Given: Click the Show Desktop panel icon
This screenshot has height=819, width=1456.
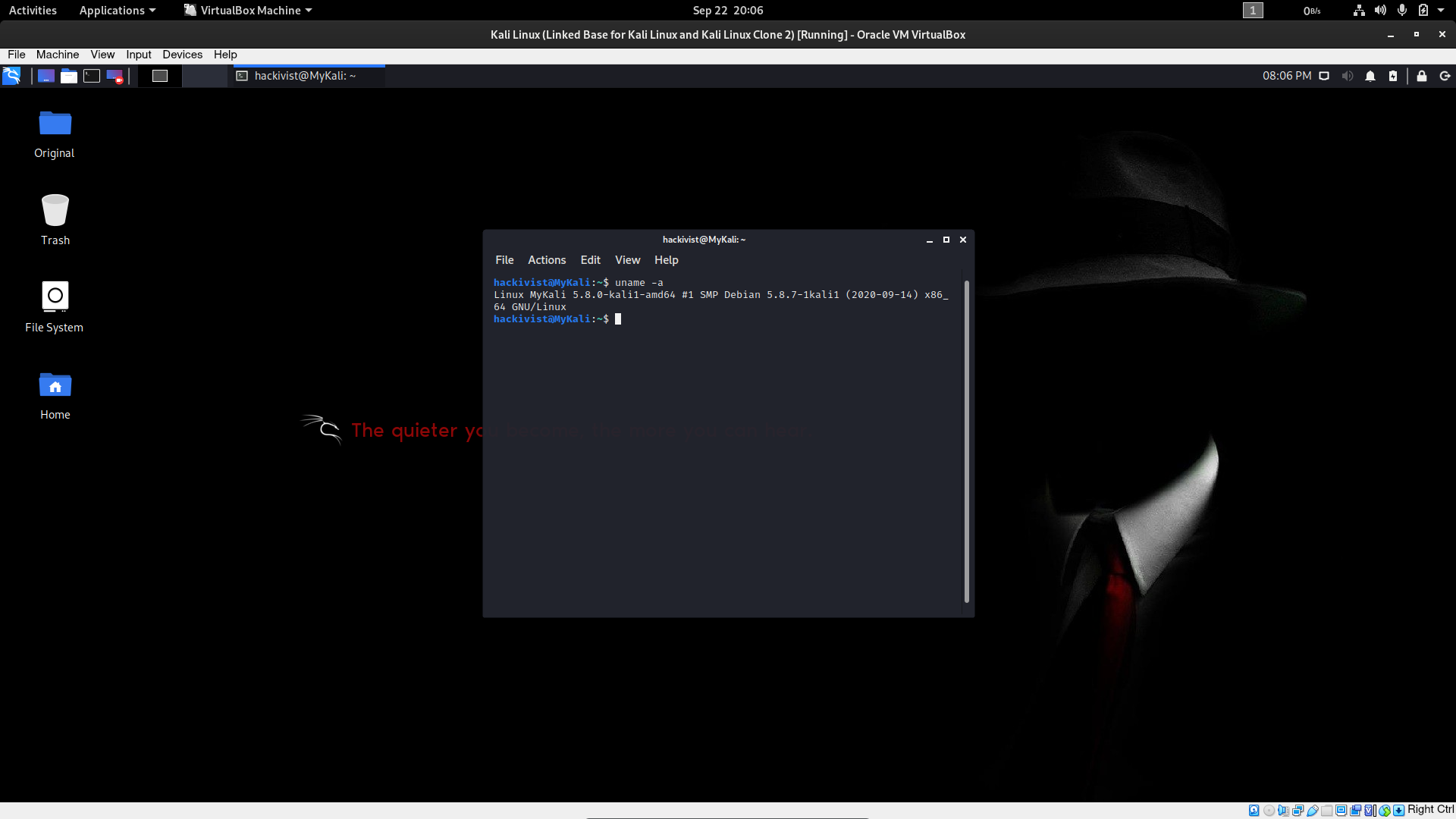Looking at the screenshot, I should pyautogui.click(x=46, y=76).
